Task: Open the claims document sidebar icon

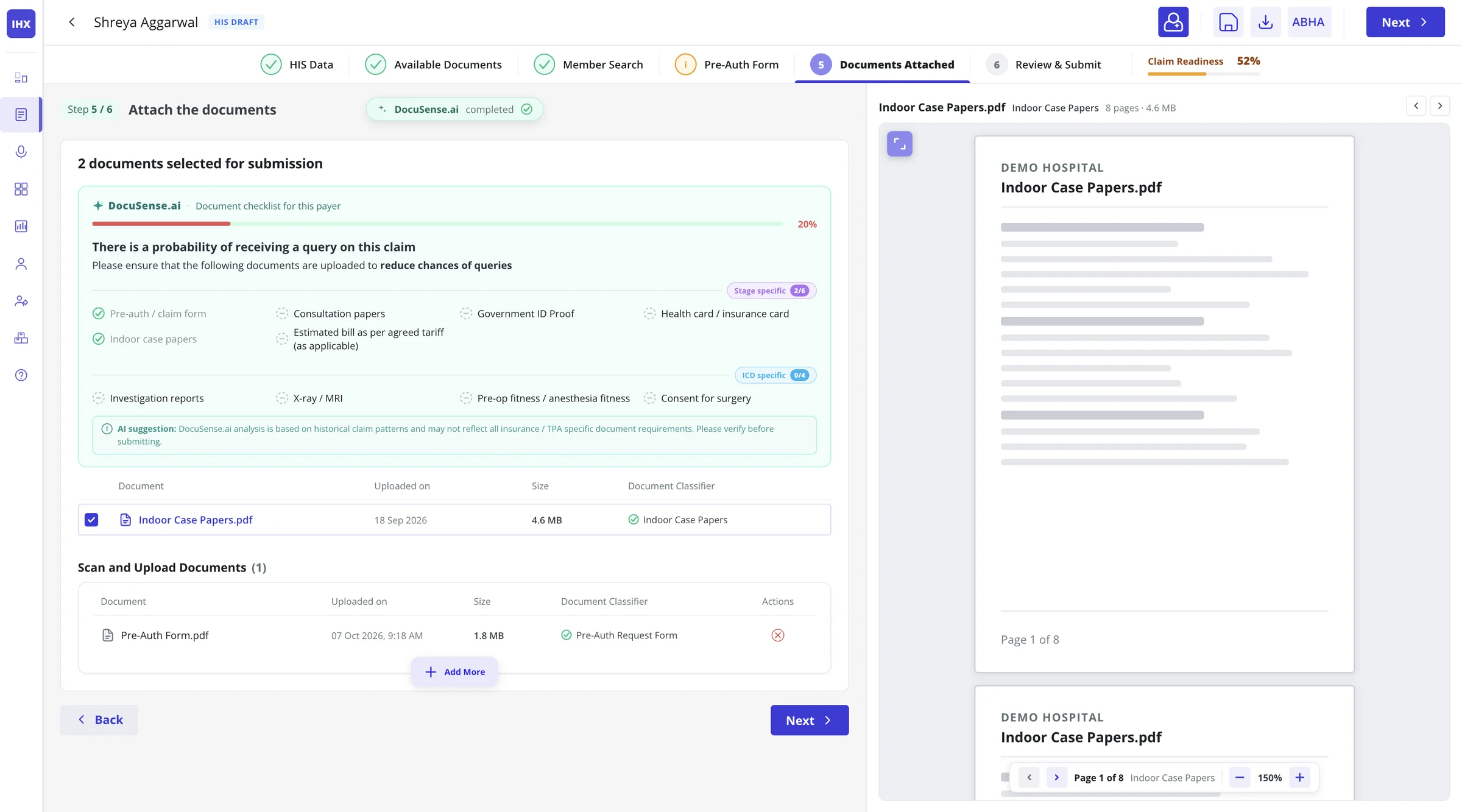Action: (21, 115)
